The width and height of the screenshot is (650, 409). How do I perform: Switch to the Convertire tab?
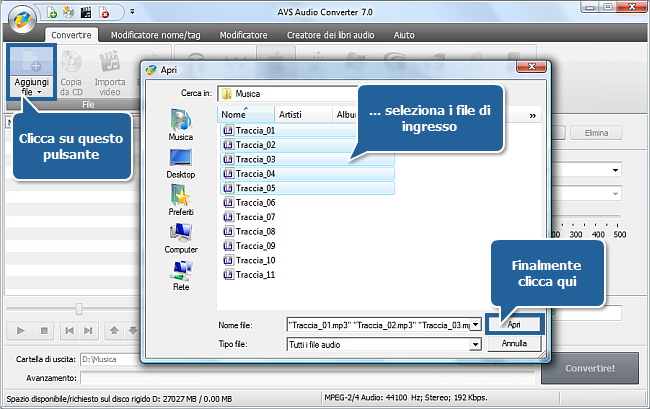[71, 35]
